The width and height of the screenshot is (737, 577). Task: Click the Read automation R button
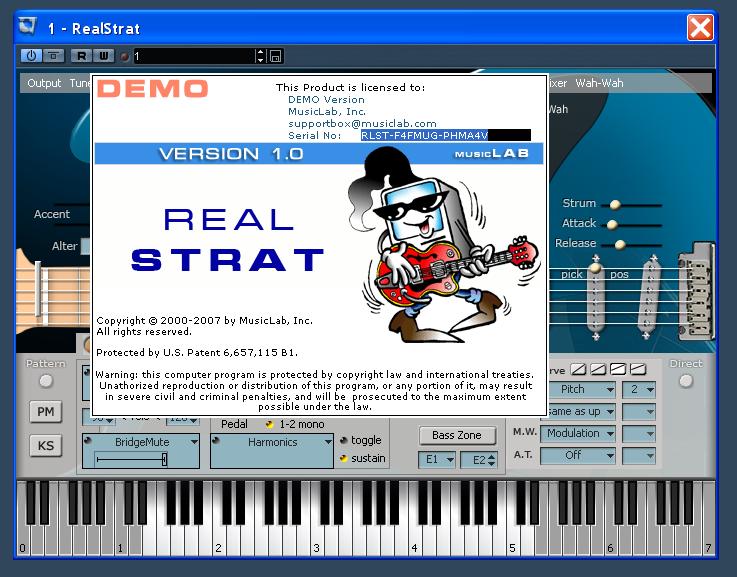click(81, 56)
